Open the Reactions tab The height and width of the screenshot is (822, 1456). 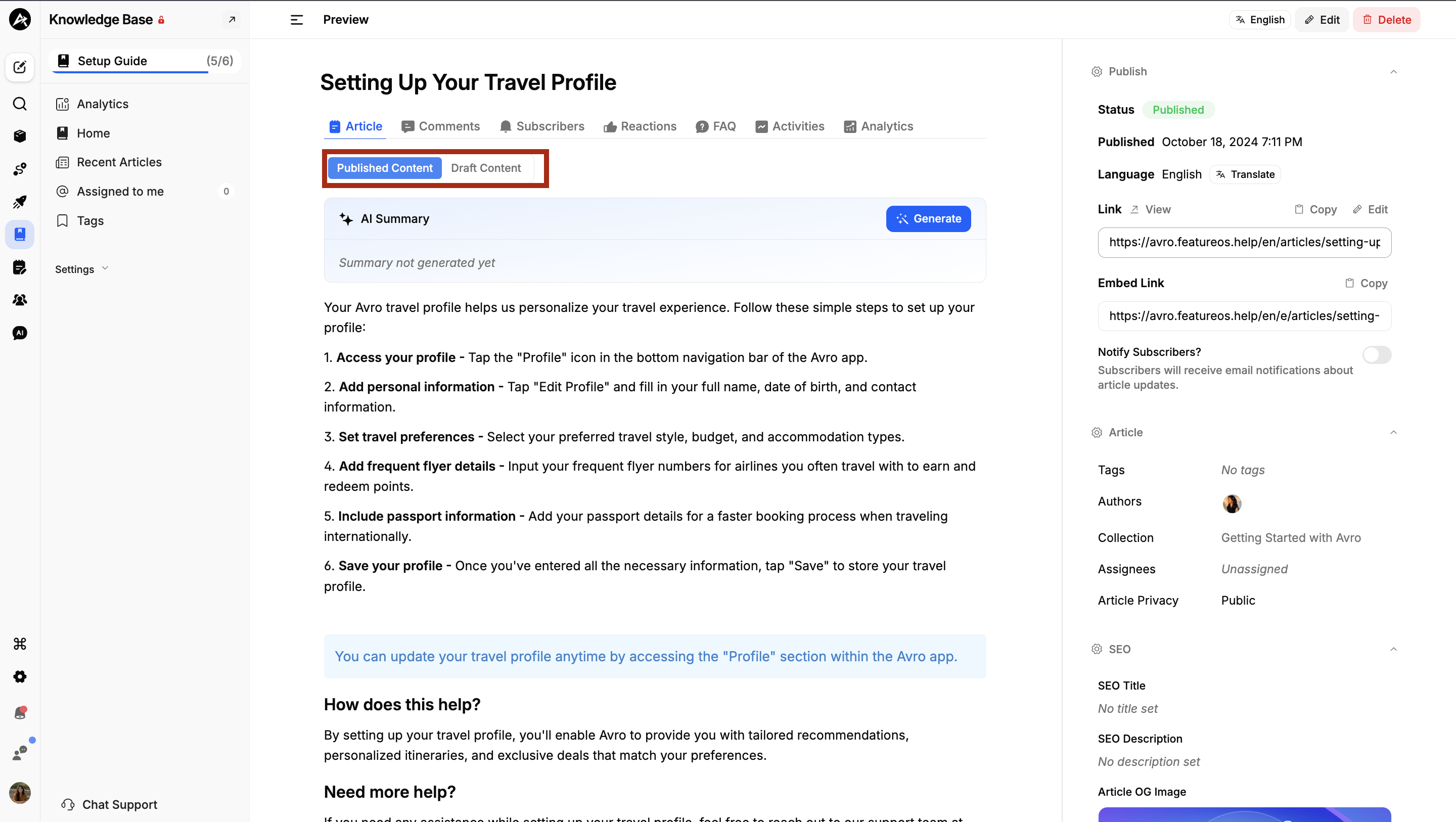640,126
